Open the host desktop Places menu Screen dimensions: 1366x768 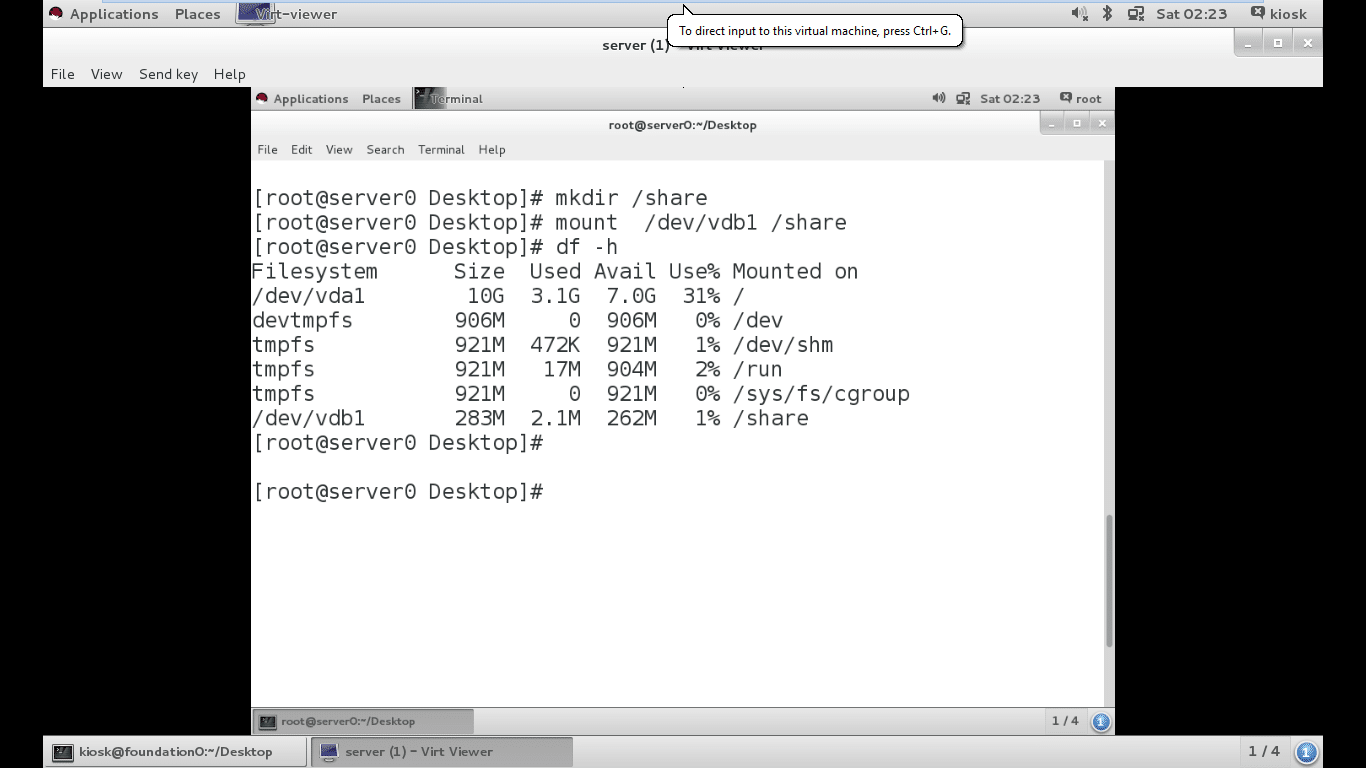[x=197, y=14]
